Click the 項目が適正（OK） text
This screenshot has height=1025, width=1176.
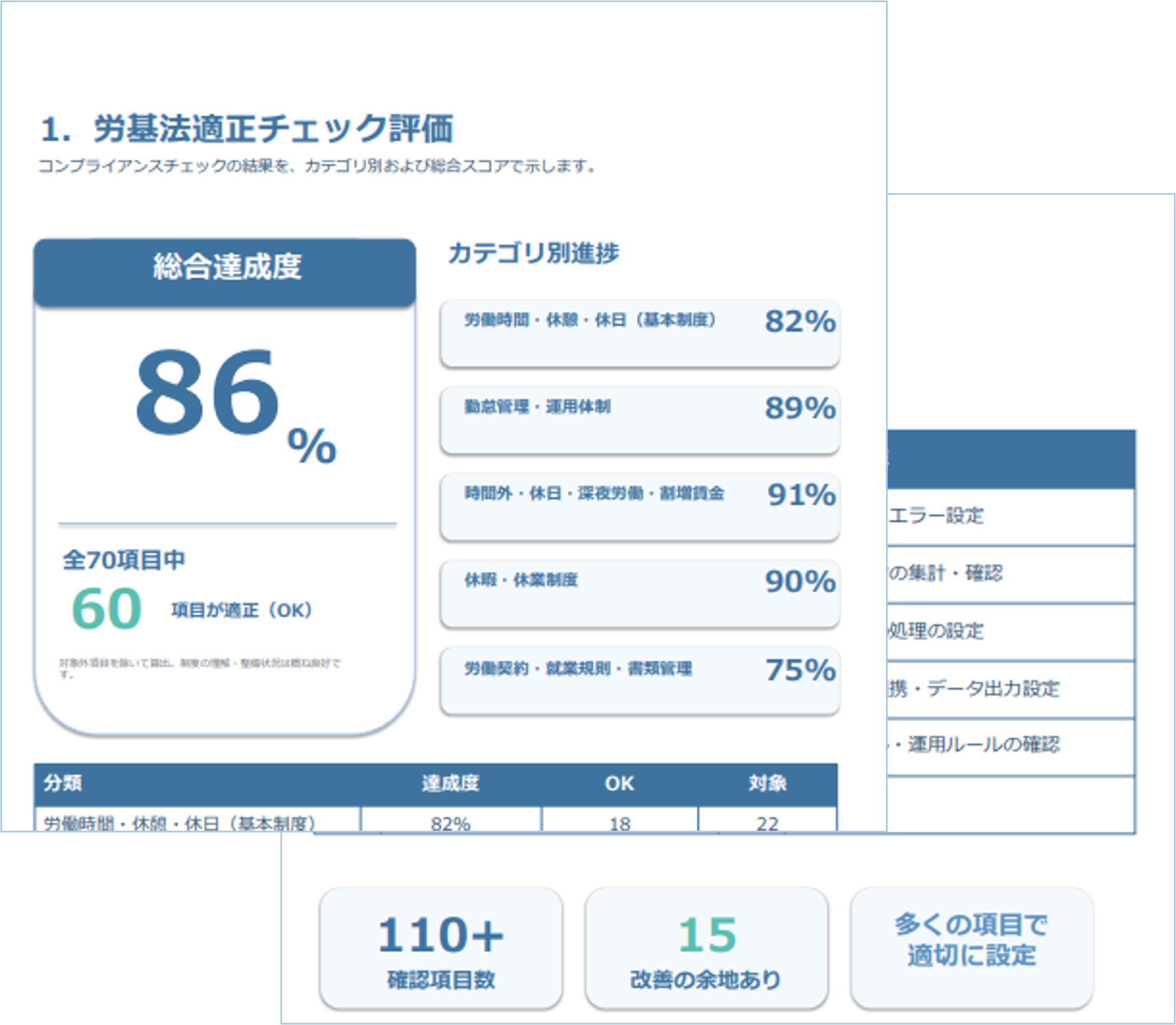[x=242, y=611]
